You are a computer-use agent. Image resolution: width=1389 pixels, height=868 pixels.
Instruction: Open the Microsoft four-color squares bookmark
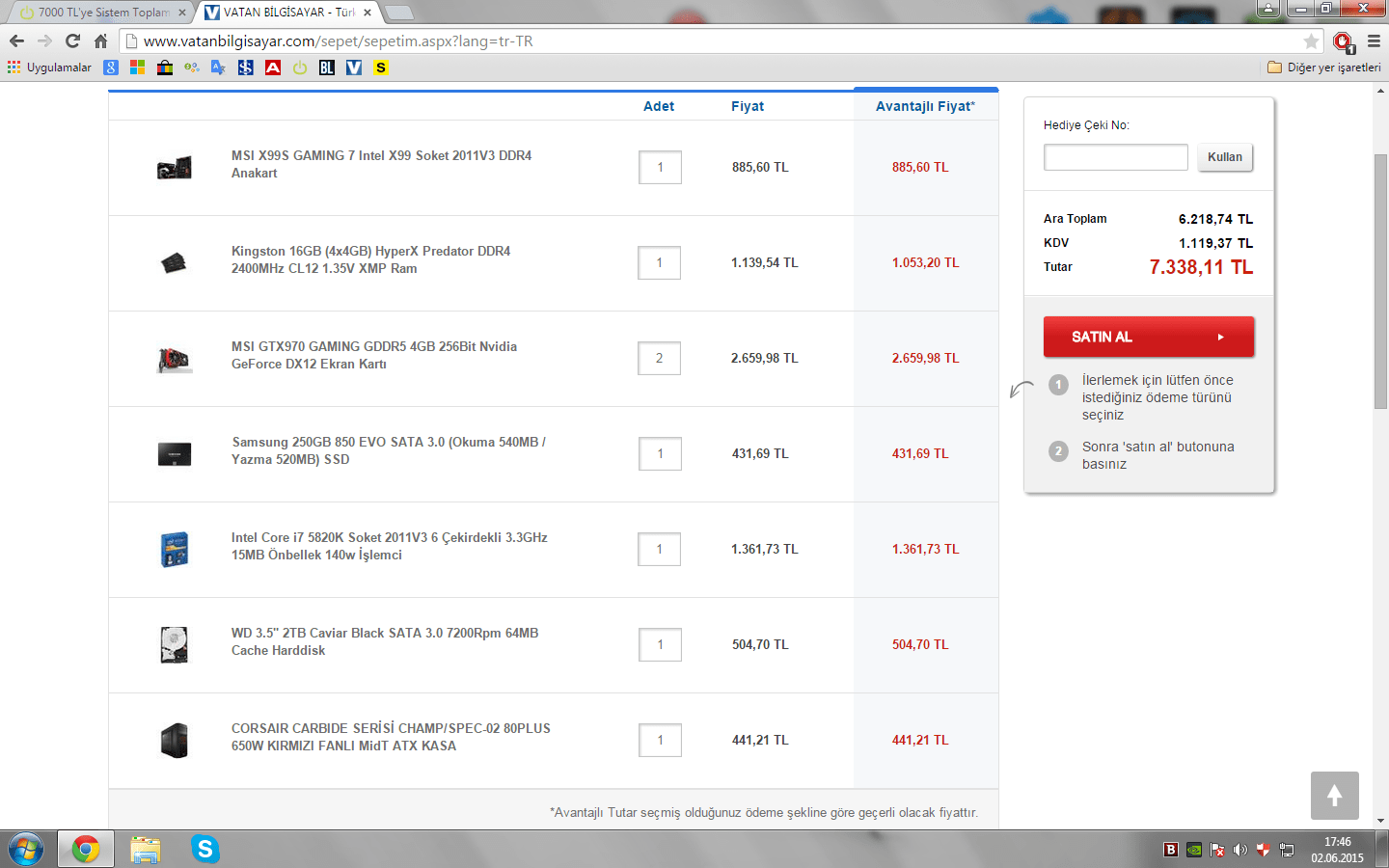pyautogui.click(x=138, y=68)
